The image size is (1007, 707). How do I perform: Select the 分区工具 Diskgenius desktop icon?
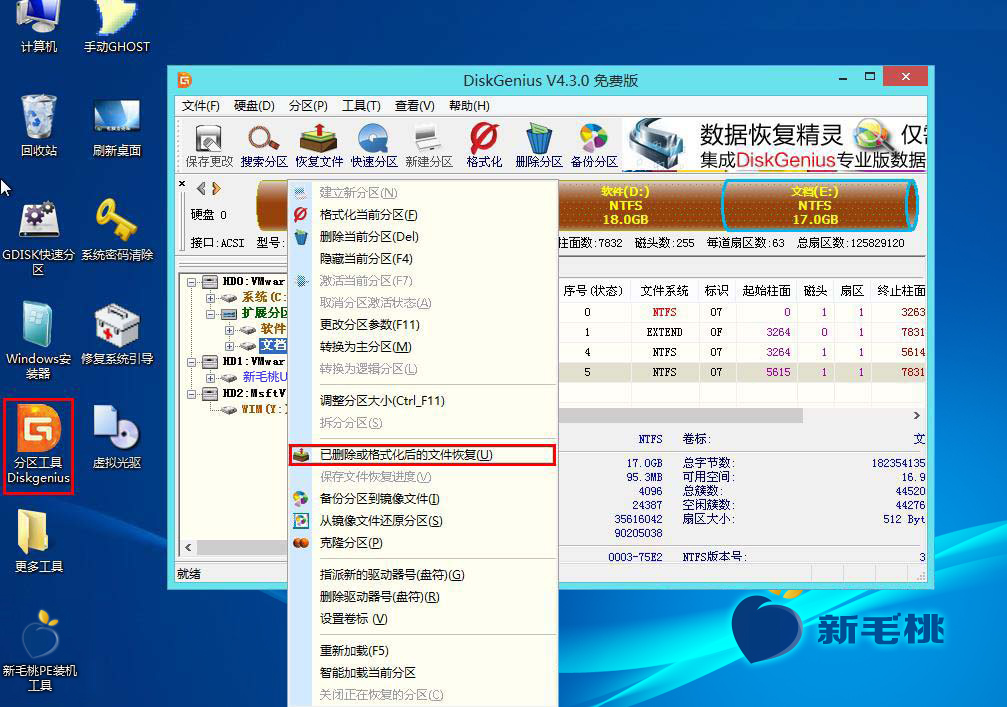point(39,446)
